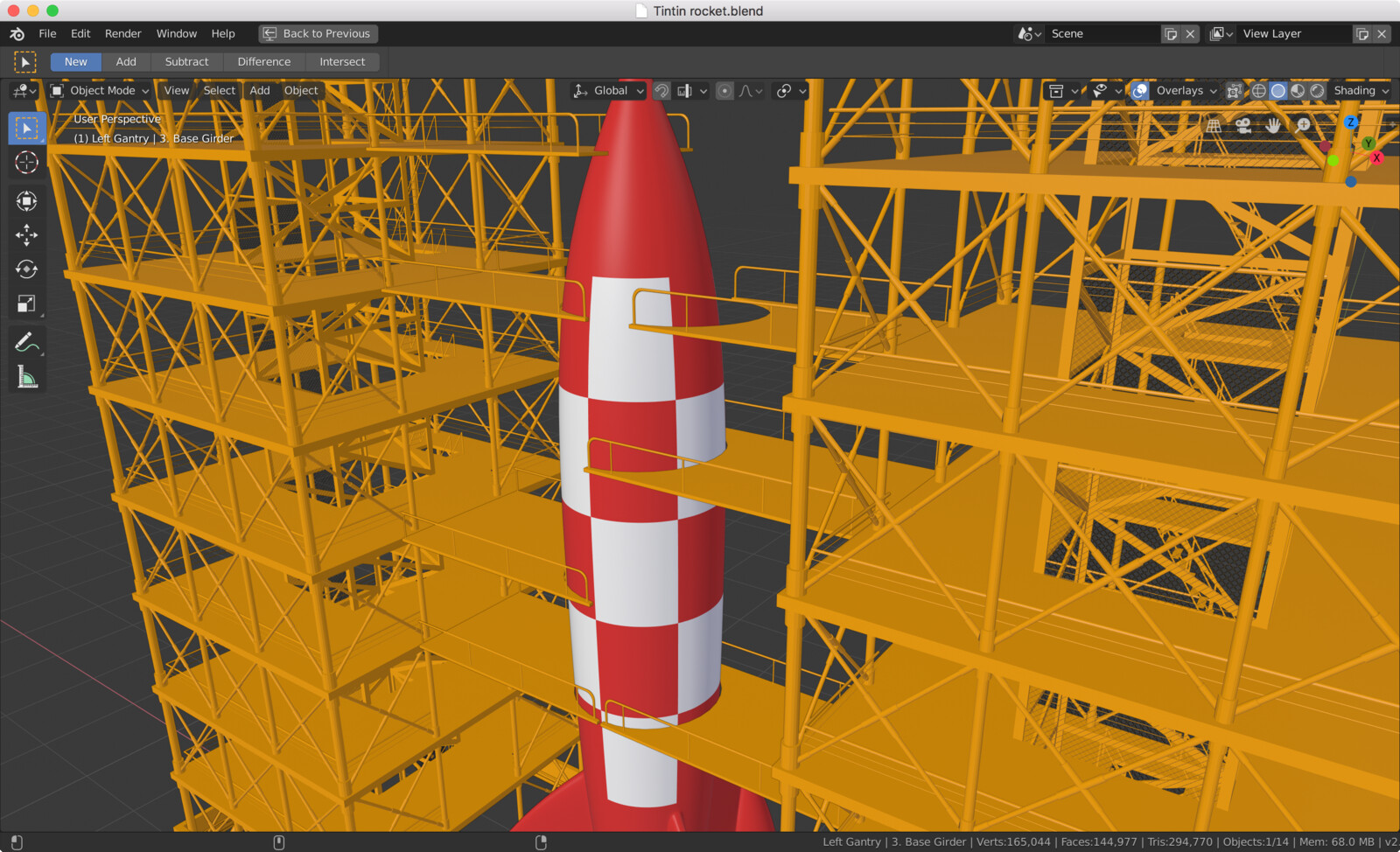Open the proportional falloff curve dropdown

pyautogui.click(x=751, y=90)
